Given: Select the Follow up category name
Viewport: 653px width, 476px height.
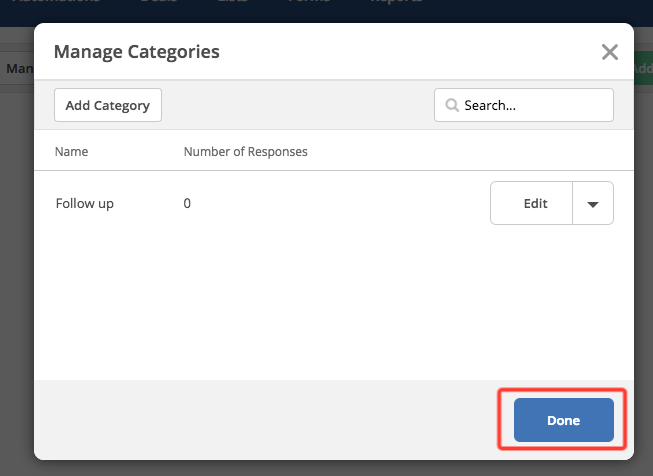Looking at the screenshot, I should [84, 203].
